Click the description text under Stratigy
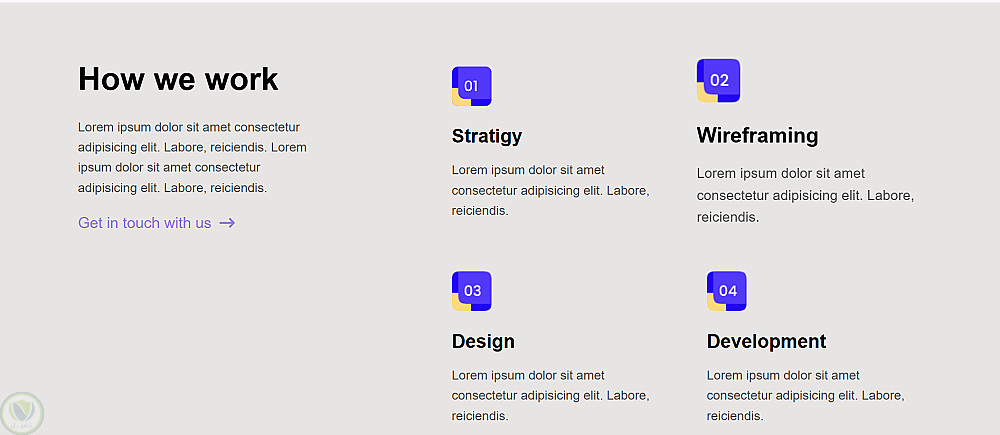 tap(550, 190)
